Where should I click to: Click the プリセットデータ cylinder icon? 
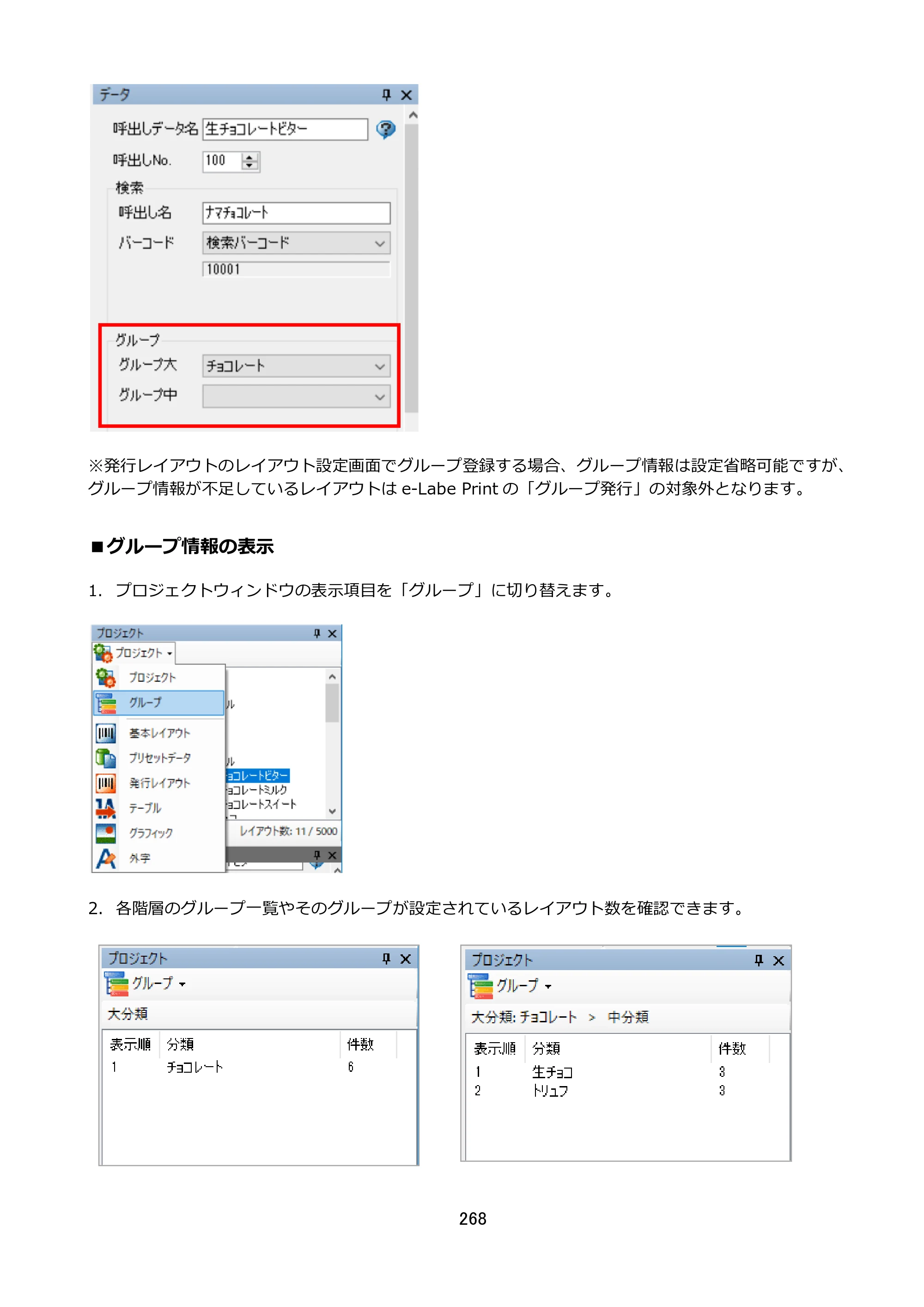coord(106,758)
